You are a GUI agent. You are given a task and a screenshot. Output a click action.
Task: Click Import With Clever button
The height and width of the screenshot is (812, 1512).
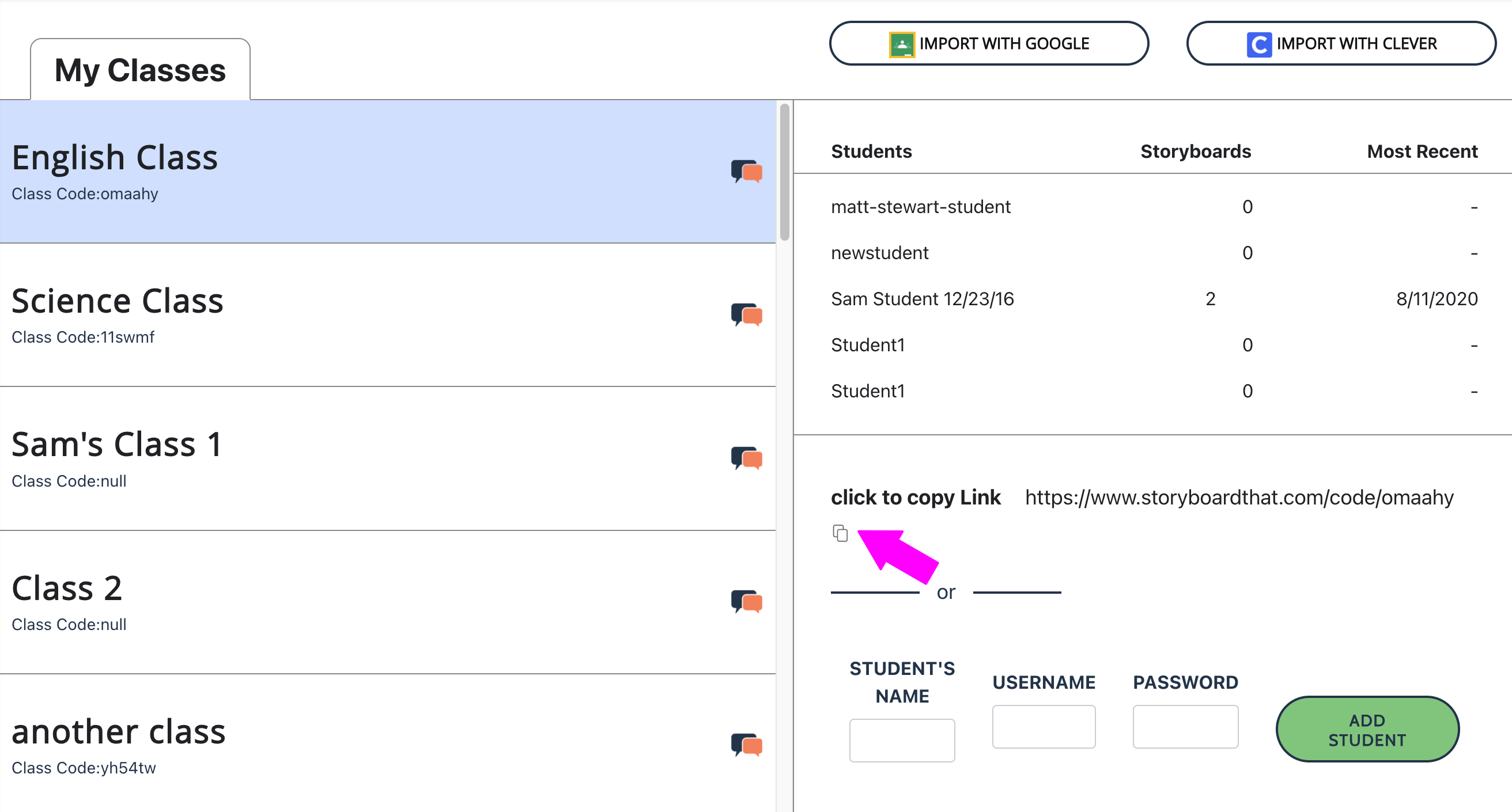(x=1341, y=43)
